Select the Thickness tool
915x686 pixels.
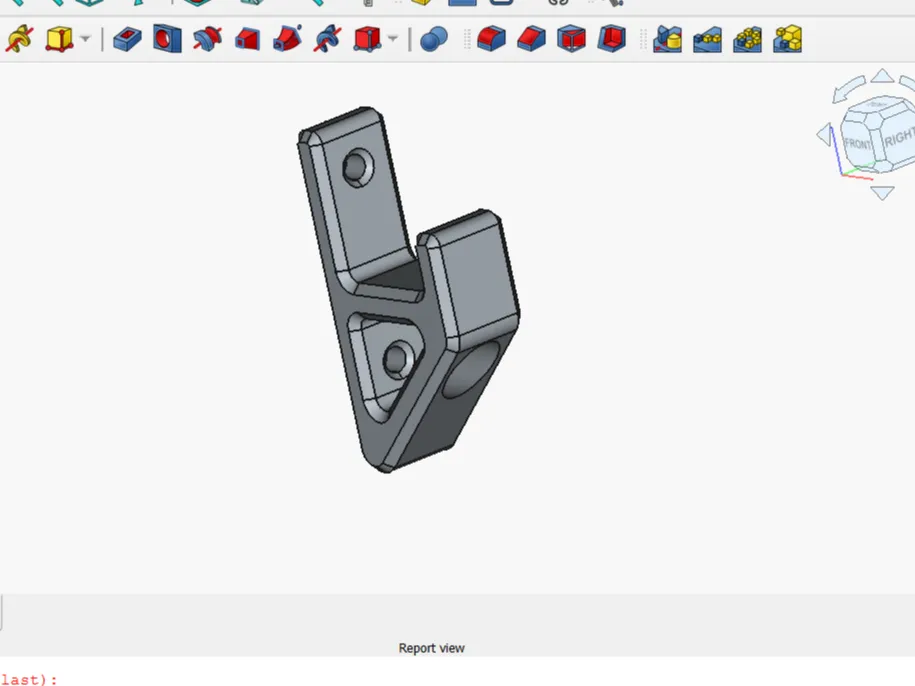pos(612,39)
